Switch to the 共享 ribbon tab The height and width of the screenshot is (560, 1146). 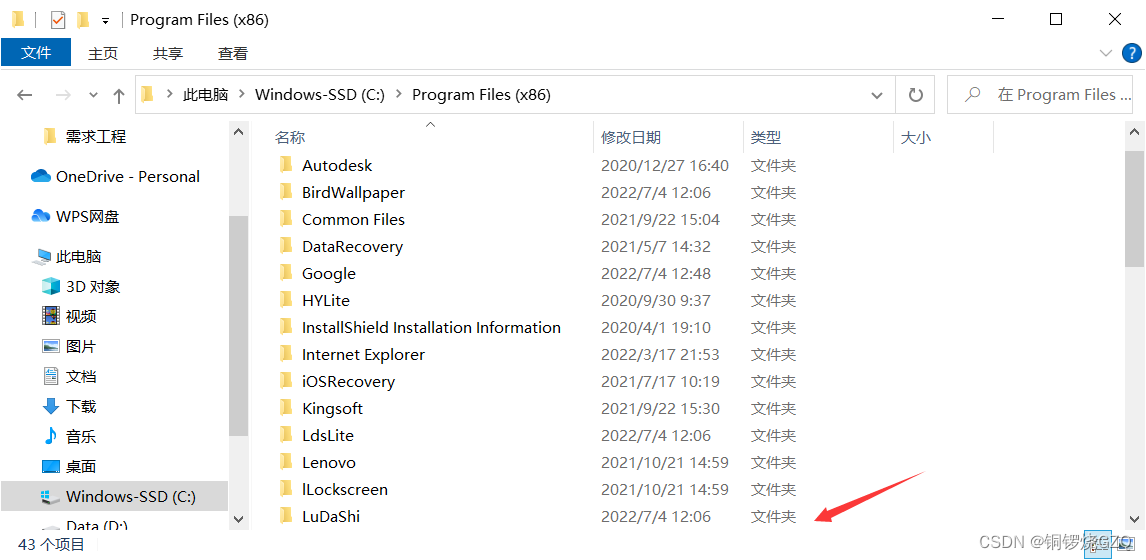(167, 53)
